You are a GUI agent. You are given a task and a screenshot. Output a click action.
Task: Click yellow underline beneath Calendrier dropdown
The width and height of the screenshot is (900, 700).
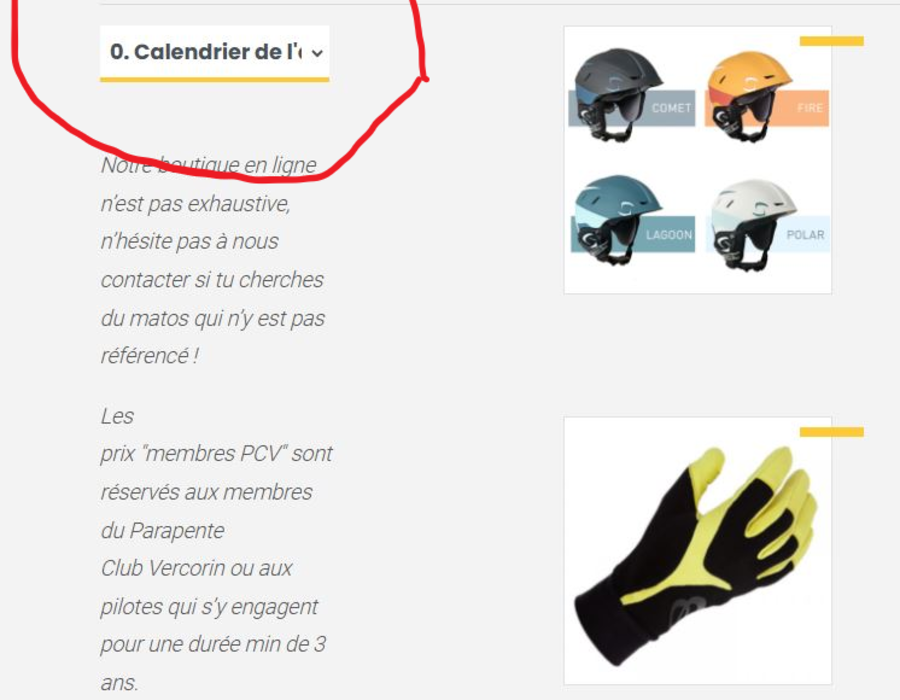click(214, 80)
